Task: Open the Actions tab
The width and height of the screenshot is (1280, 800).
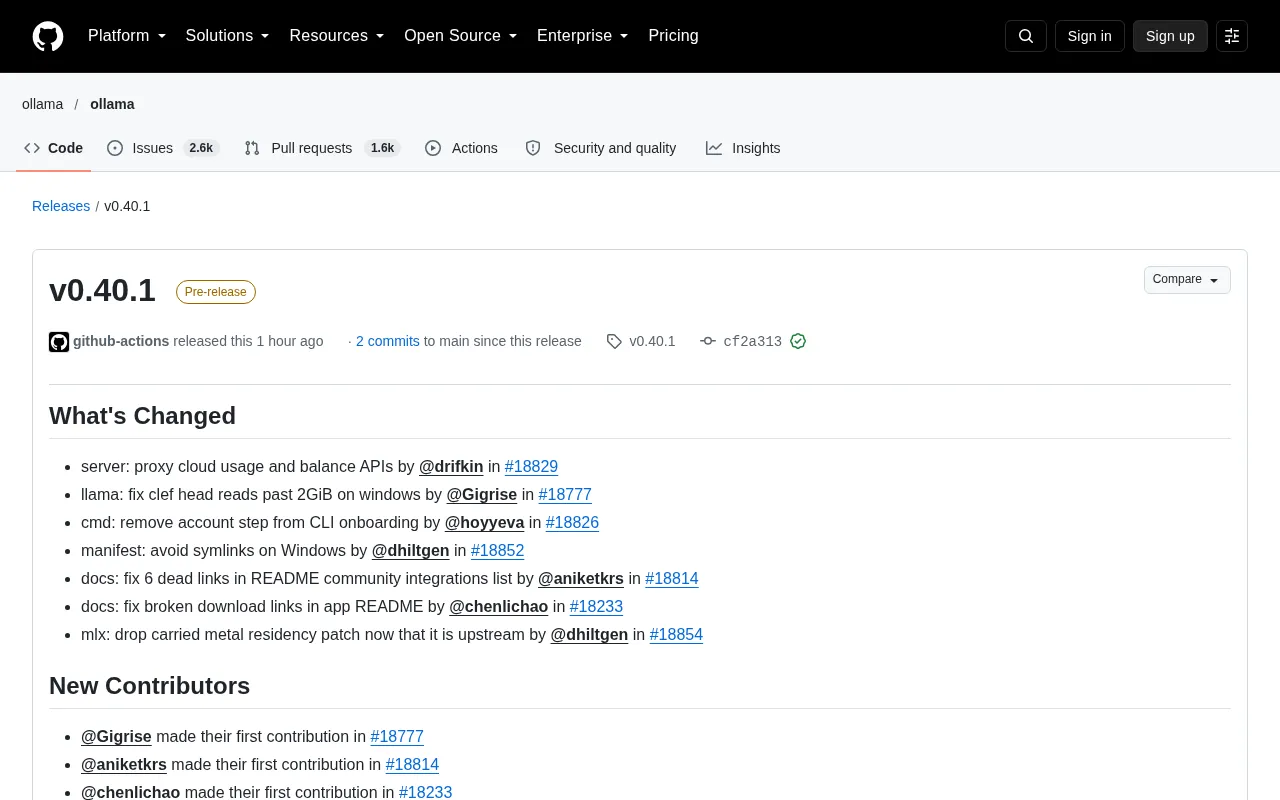Action: coord(461,148)
